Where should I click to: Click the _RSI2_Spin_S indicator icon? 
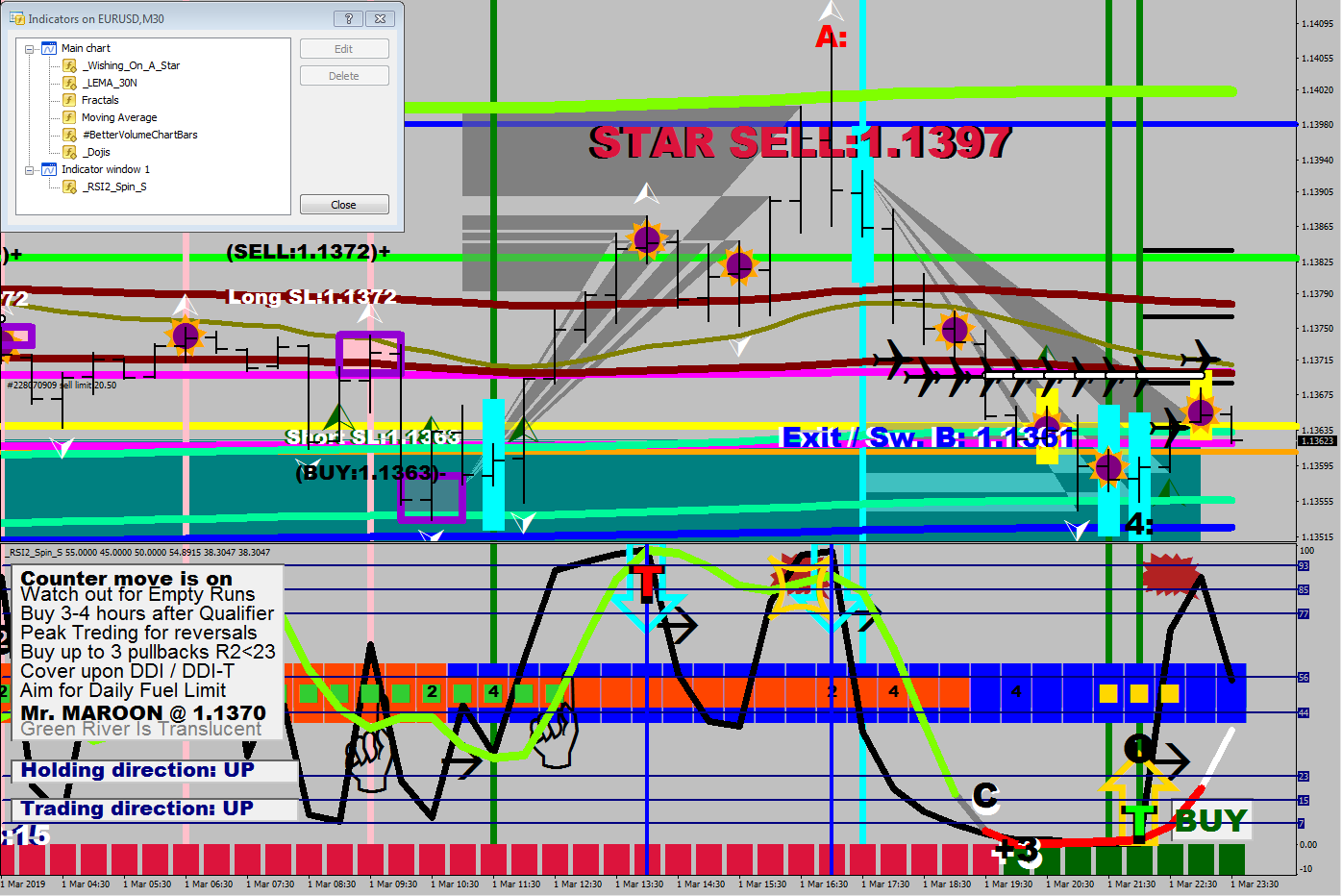coord(69,187)
